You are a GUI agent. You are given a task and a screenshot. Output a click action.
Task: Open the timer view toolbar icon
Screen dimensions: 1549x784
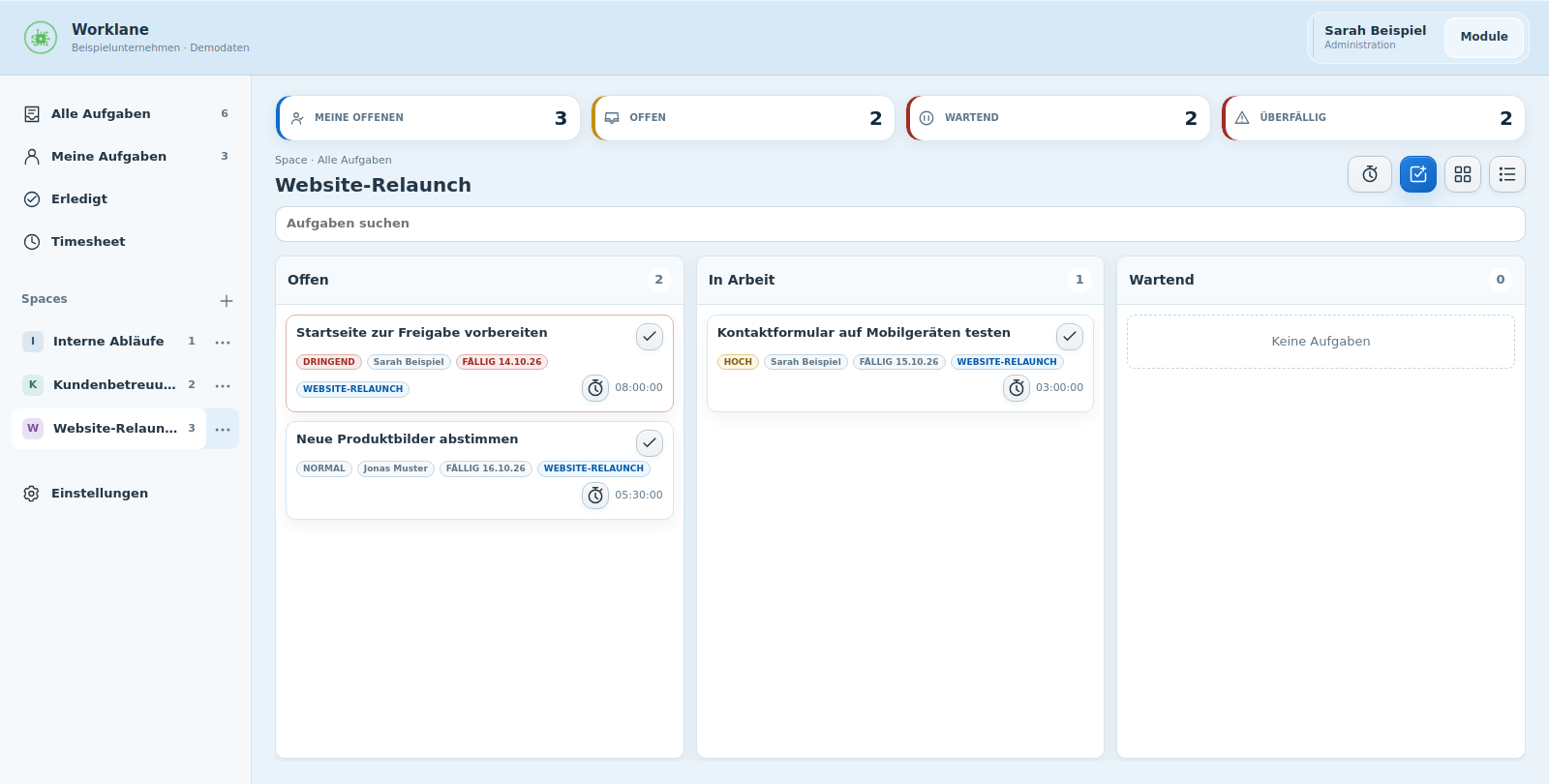[x=1370, y=174]
